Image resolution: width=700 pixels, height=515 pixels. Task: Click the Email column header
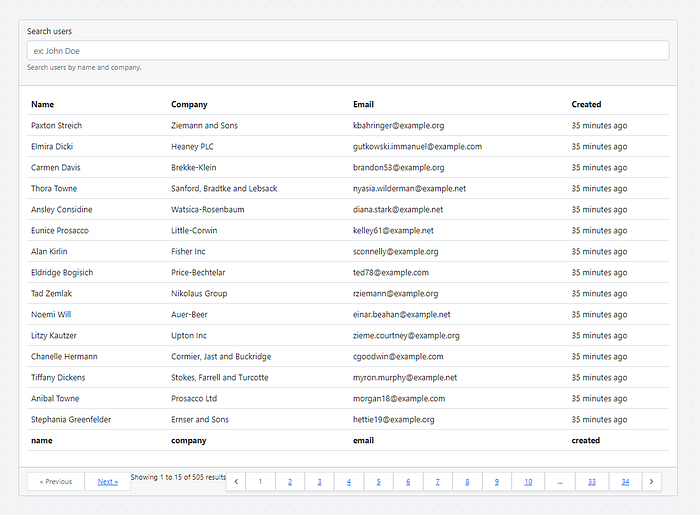(363, 104)
